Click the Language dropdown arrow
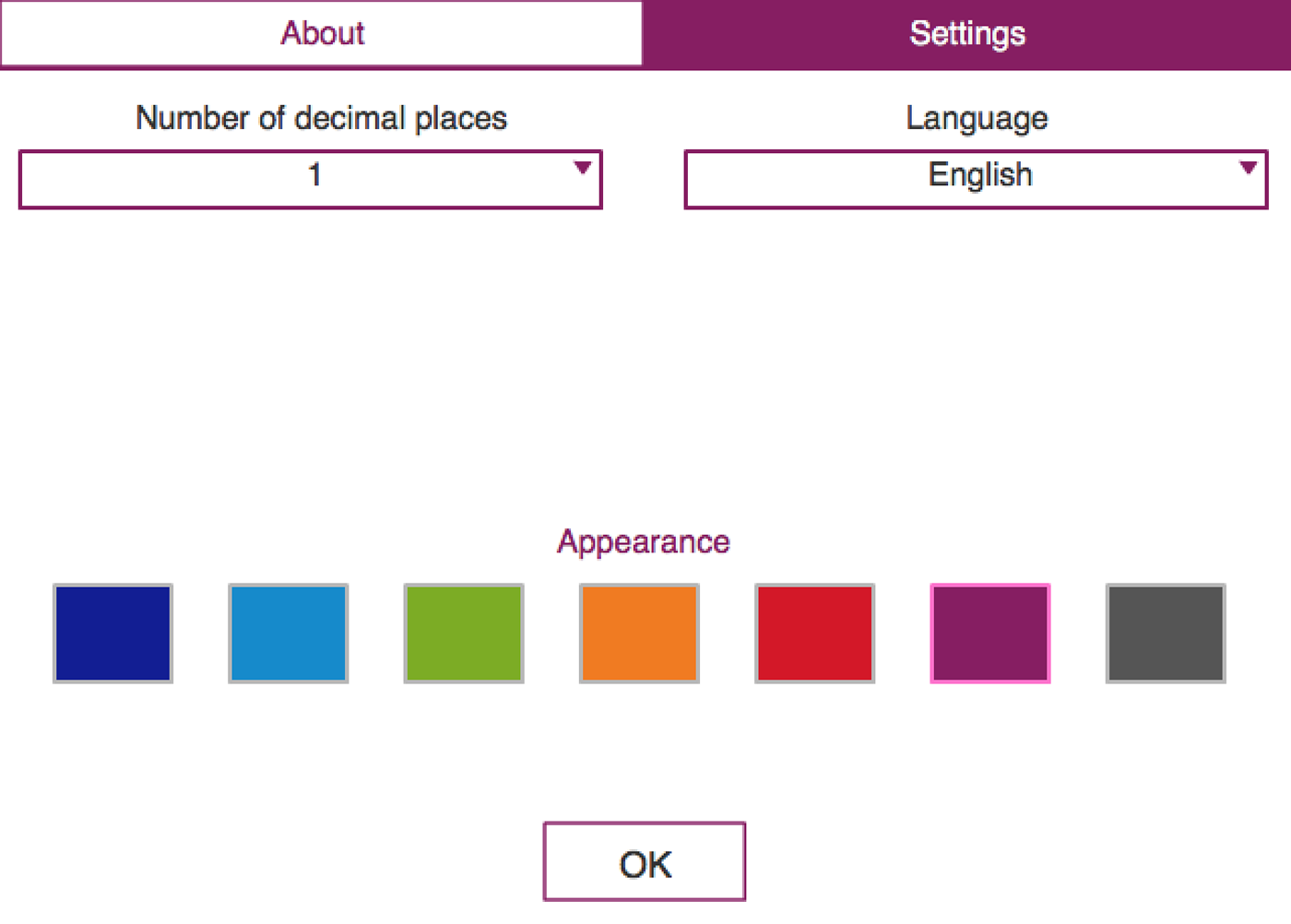1291x924 pixels. 1248,168
